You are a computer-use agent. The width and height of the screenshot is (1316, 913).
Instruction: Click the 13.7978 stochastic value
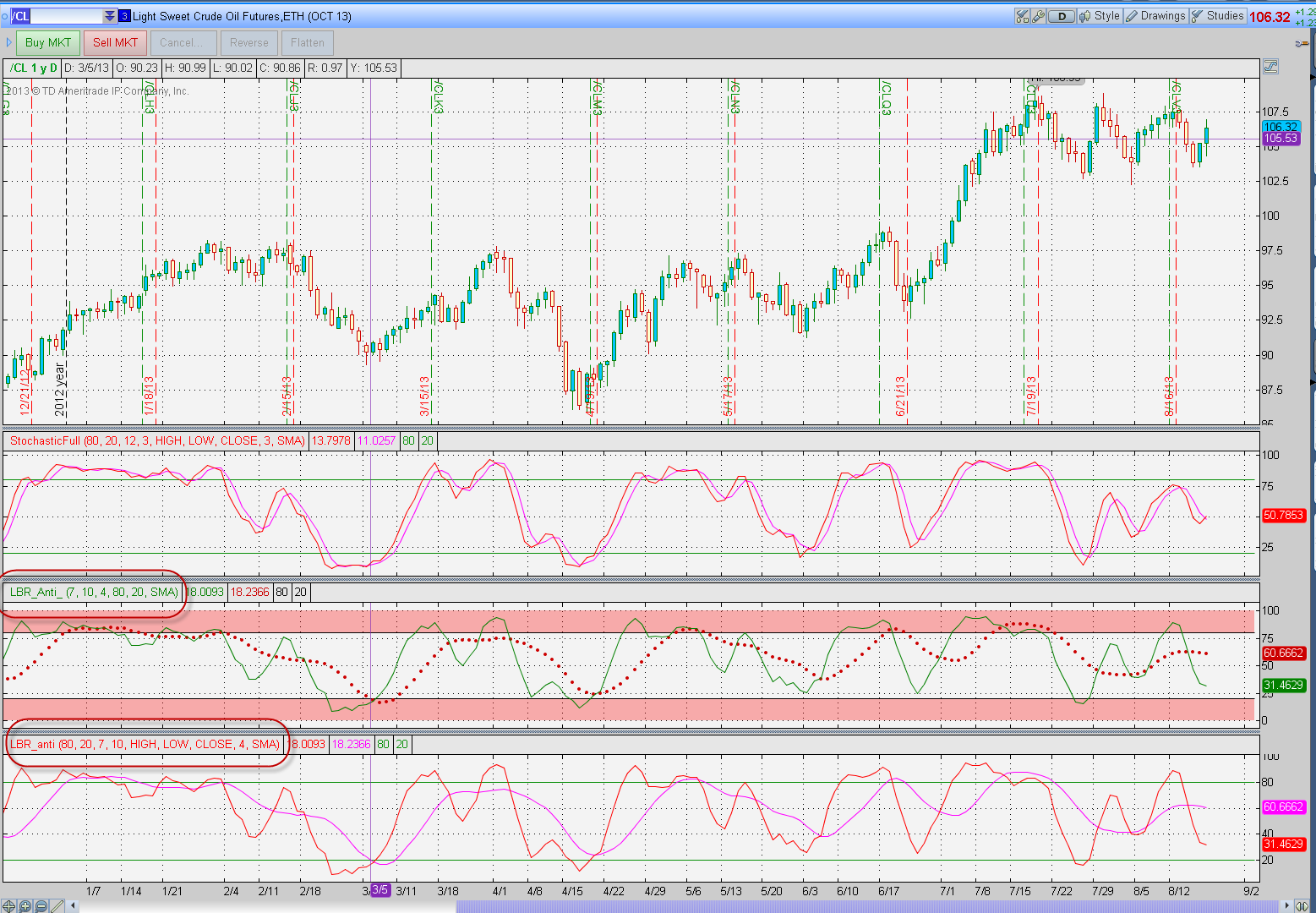click(x=331, y=440)
